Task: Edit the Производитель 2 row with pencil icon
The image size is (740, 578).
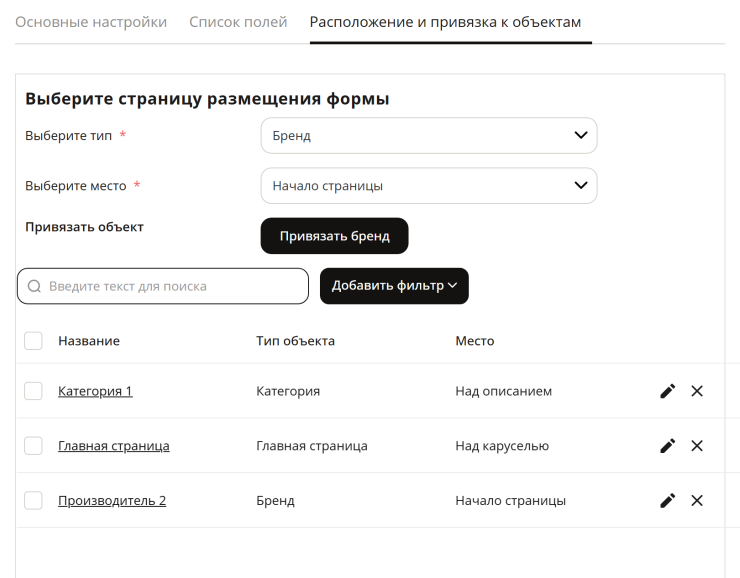Action: 667,501
